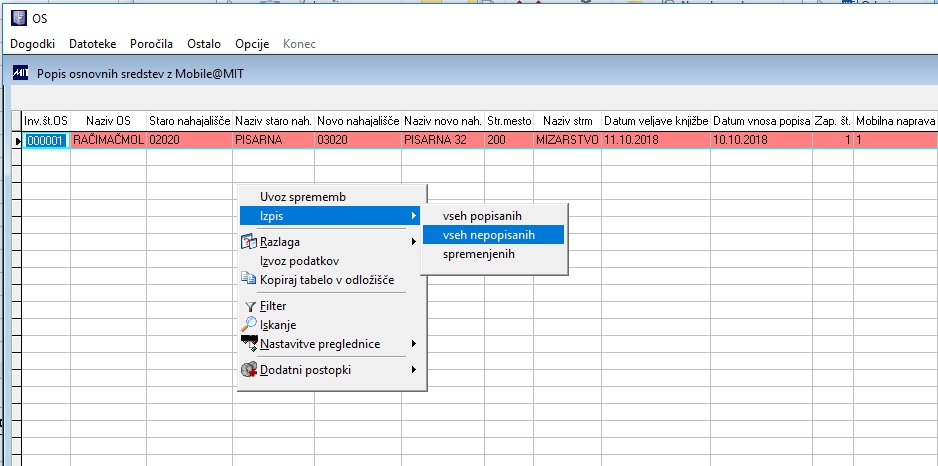
Task: Click the copy-table clipboard icon
Action: coord(248,278)
